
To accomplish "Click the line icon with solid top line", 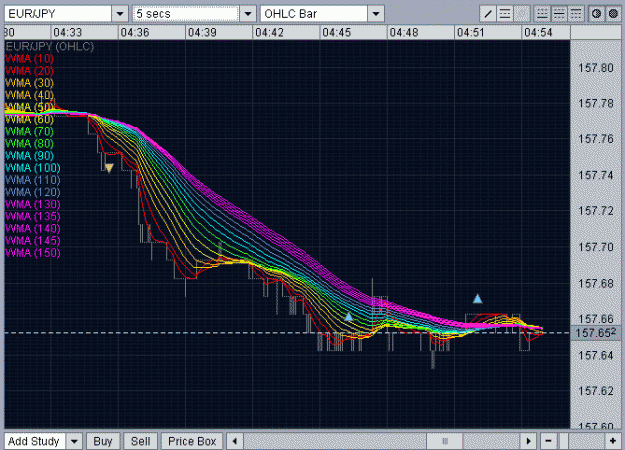I will coord(576,14).
